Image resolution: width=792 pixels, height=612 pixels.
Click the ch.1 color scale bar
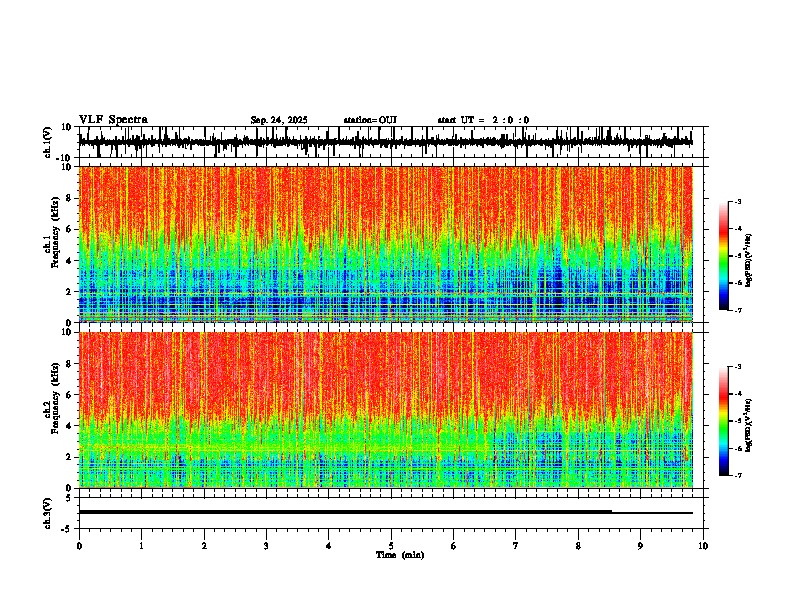(x=724, y=256)
